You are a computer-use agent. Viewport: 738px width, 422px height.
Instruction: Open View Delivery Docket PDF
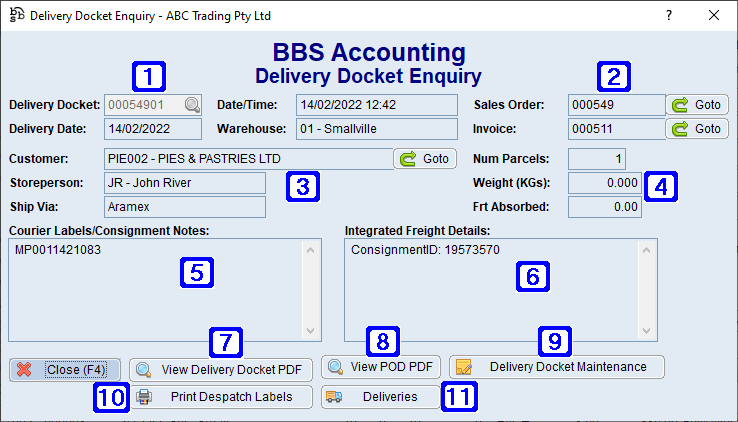(221, 370)
